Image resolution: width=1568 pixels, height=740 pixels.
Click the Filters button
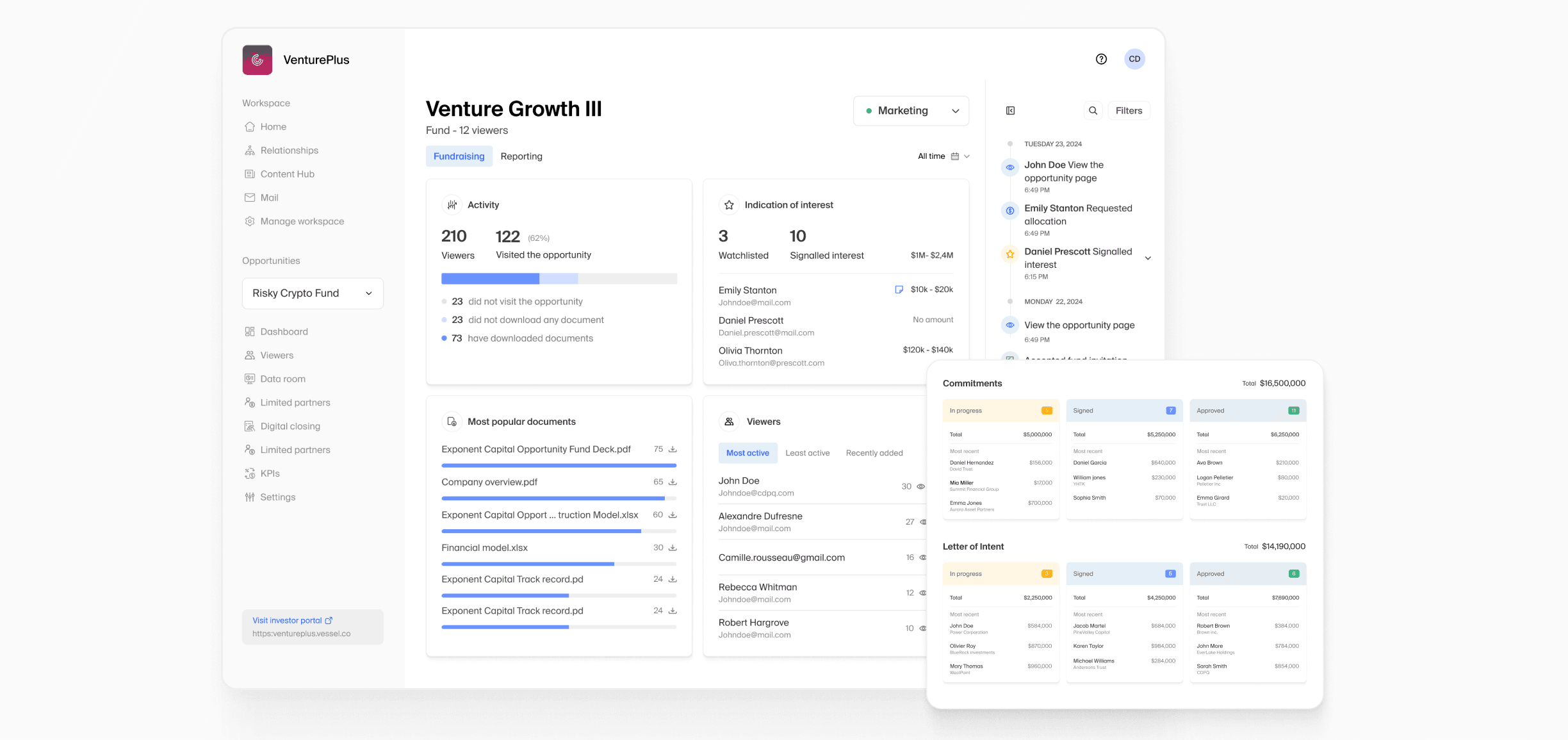[1129, 111]
